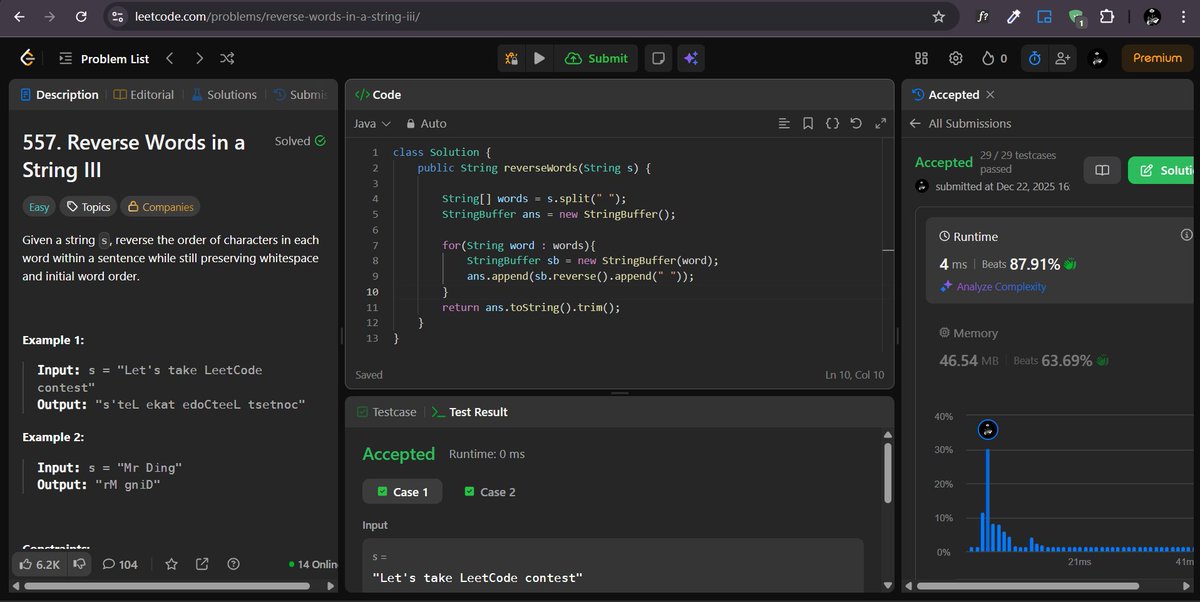Open the notes icon beside Submit

pos(658,58)
